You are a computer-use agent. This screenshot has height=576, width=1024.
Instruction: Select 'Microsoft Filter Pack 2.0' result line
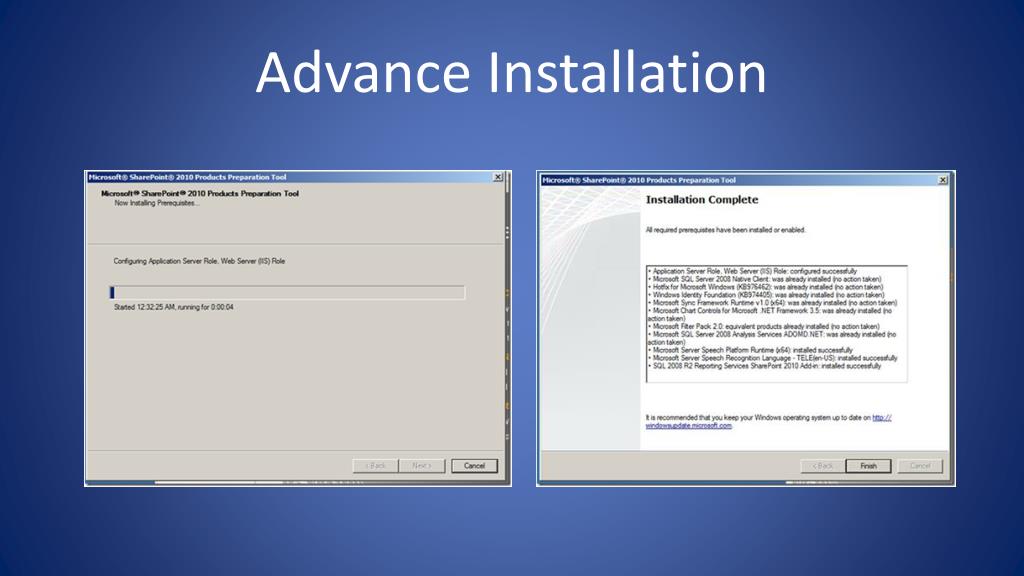coord(764,327)
